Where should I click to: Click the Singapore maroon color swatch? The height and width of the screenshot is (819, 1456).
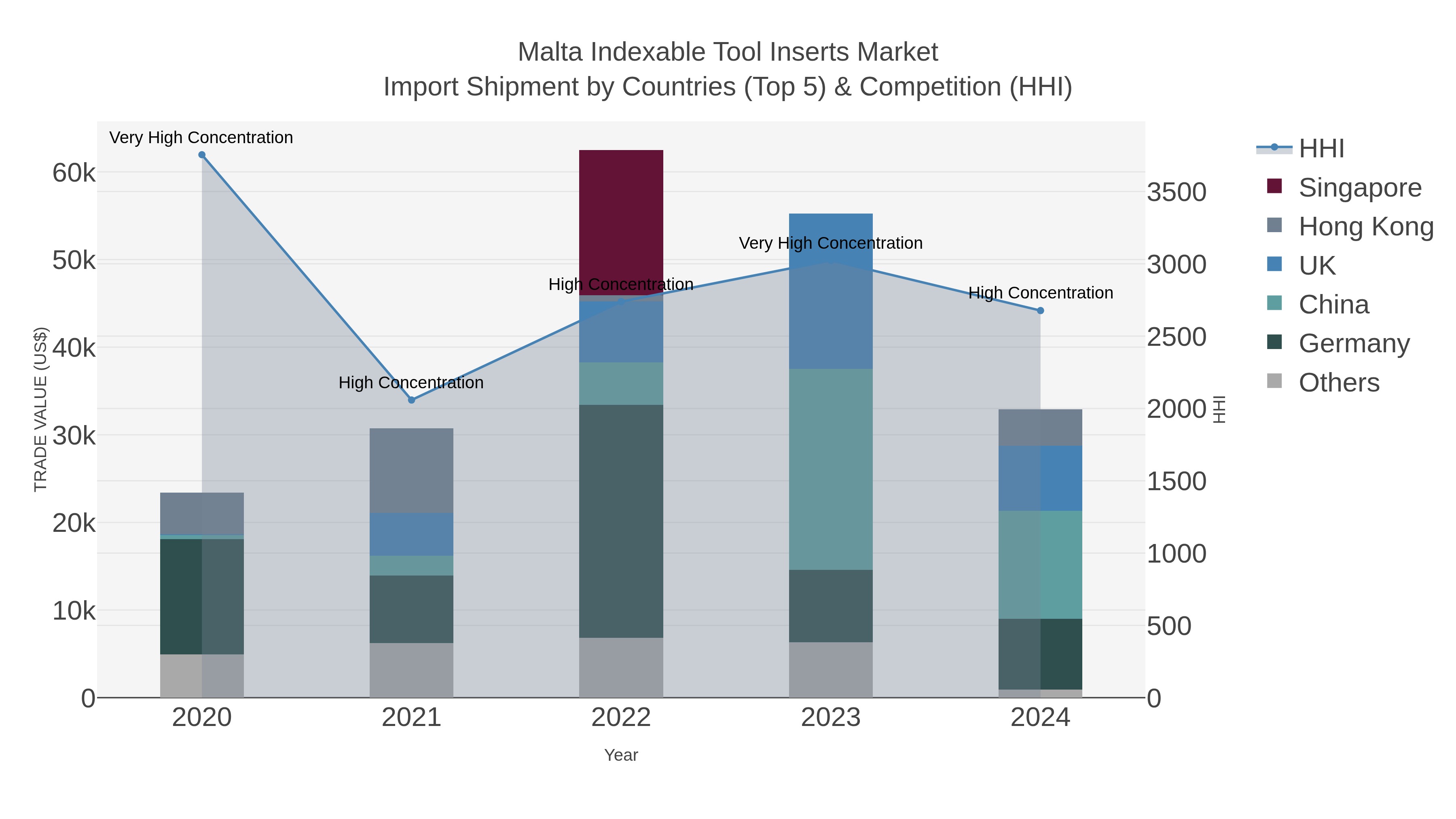[x=1274, y=186]
